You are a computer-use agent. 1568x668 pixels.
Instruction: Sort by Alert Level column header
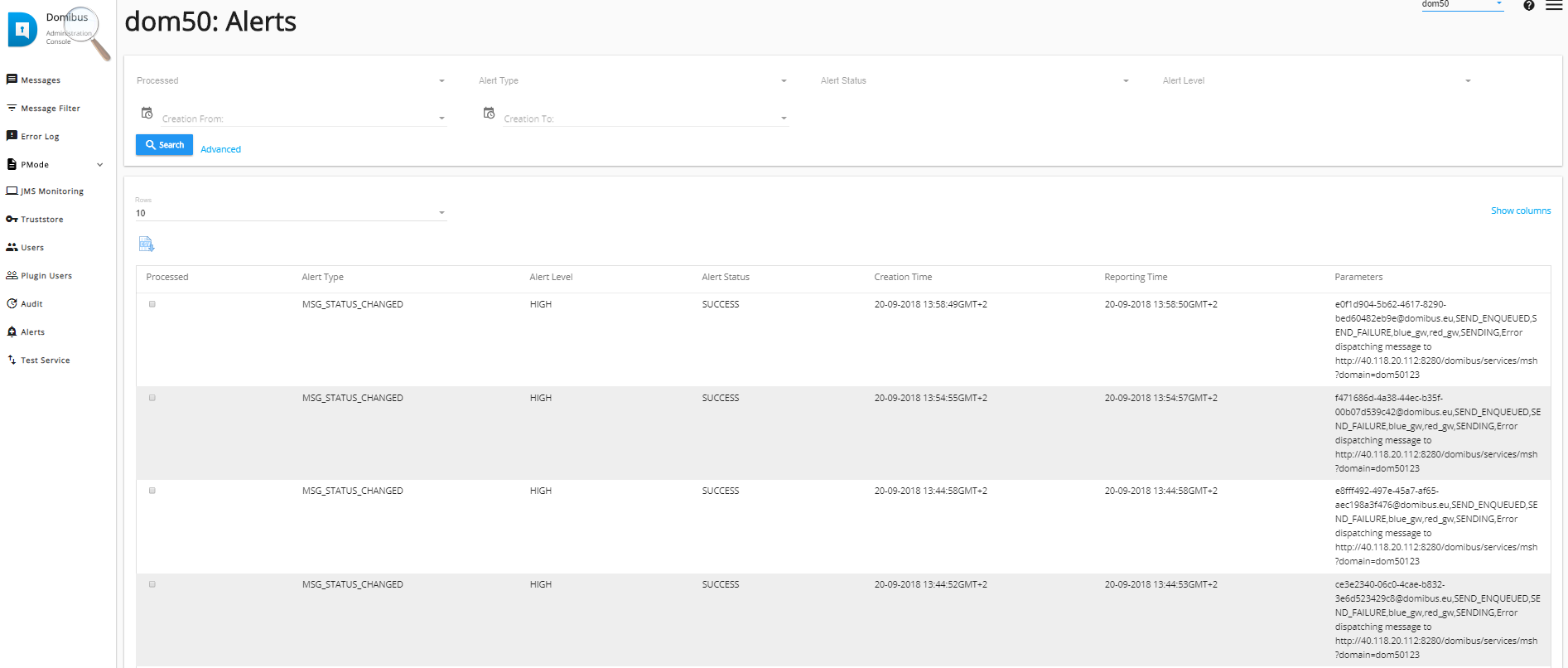tap(551, 277)
